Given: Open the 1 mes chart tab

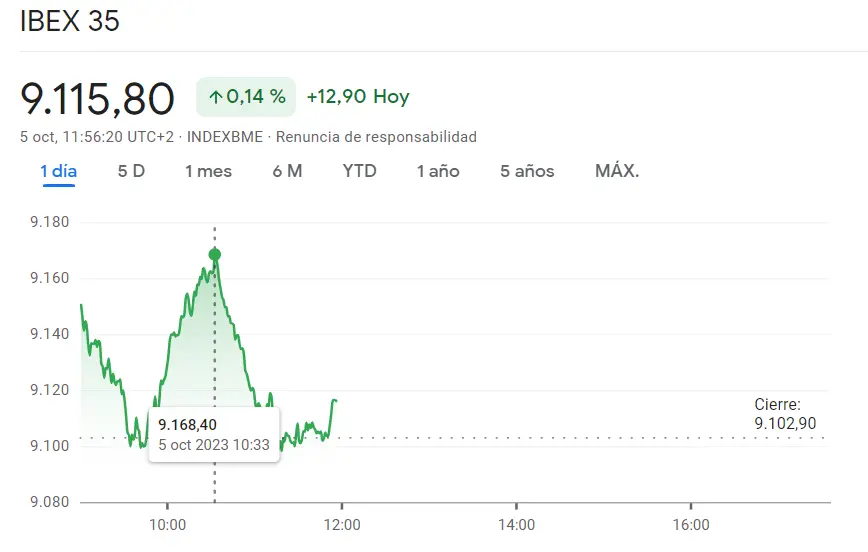Looking at the screenshot, I should (208, 171).
